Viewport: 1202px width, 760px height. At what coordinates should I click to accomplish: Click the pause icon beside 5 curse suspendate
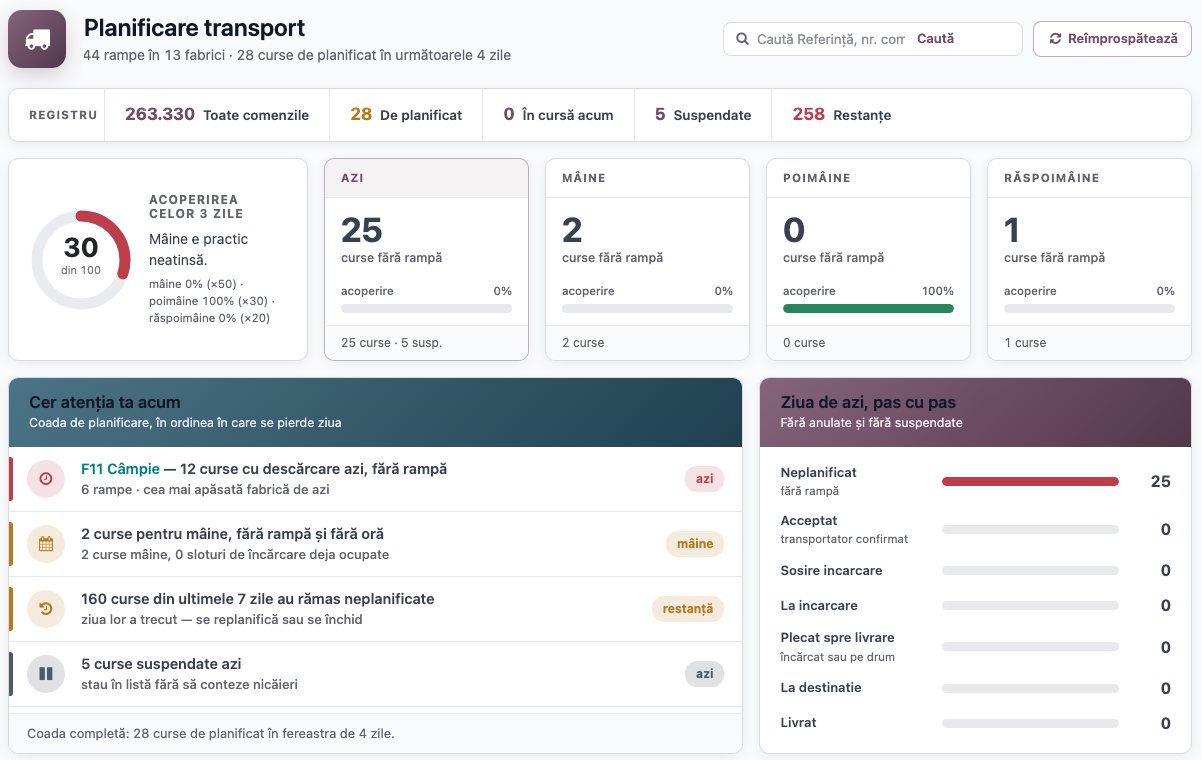coord(46,674)
